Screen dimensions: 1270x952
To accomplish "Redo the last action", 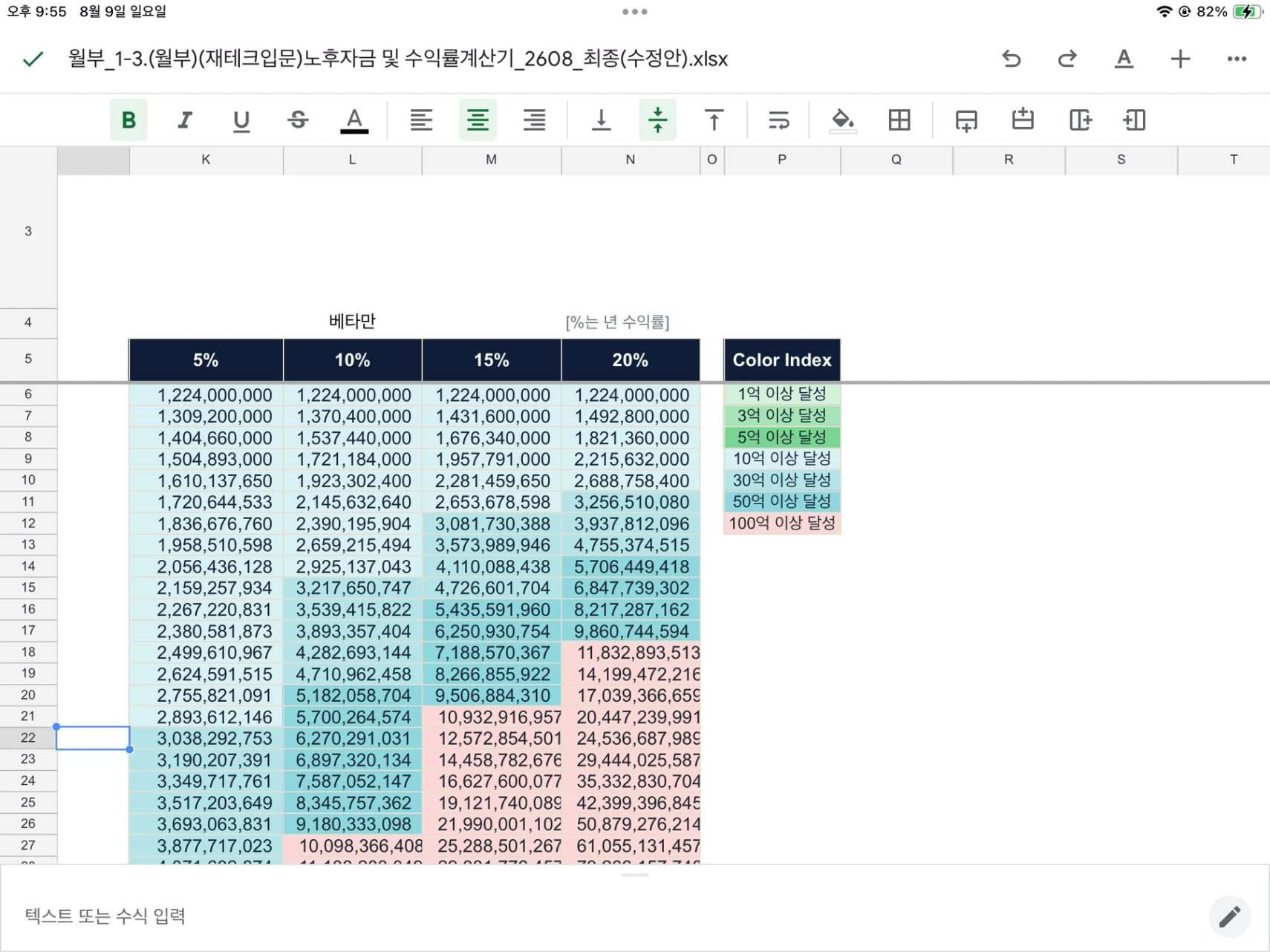I will pos(1067,59).
